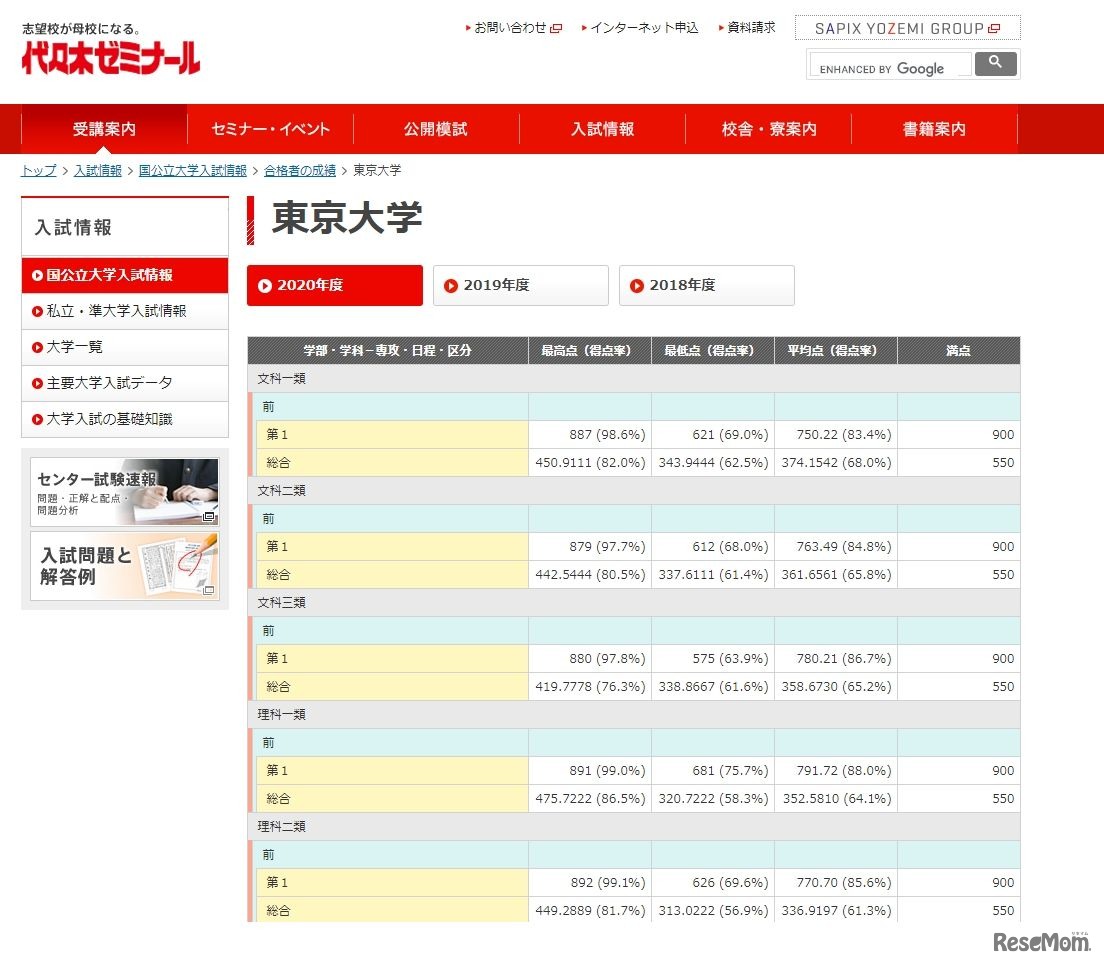1104x965 pixels.
Task: Click the red arrow icon on the 2019年度 tab
Action: point(450,285)
